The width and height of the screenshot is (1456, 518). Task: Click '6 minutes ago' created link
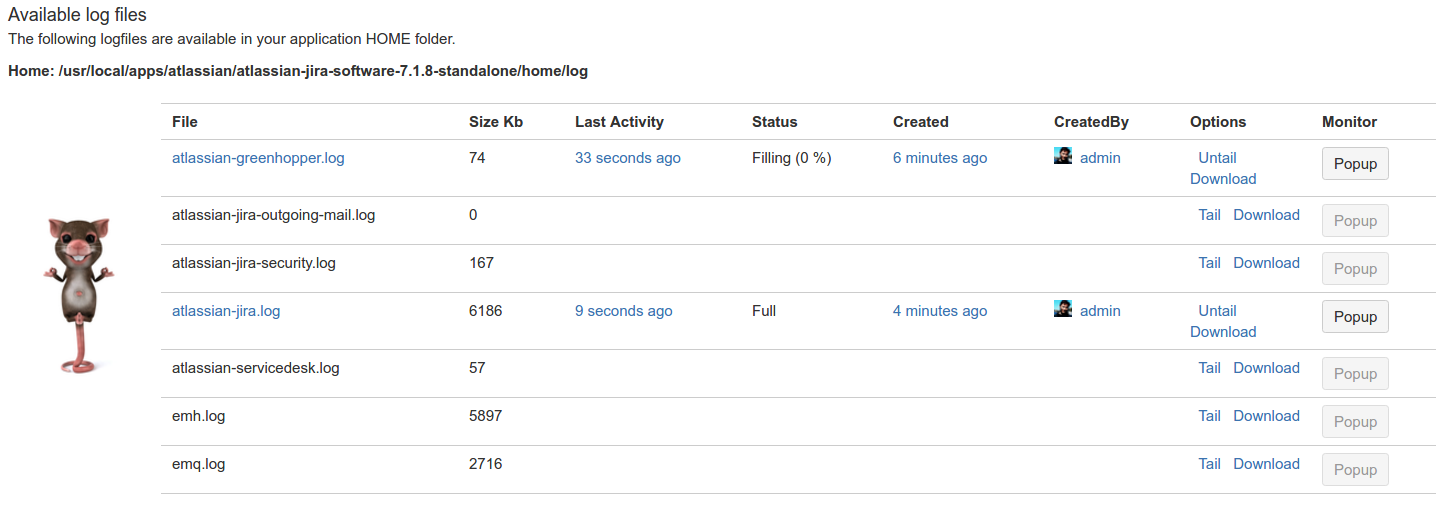click(940, 158)
